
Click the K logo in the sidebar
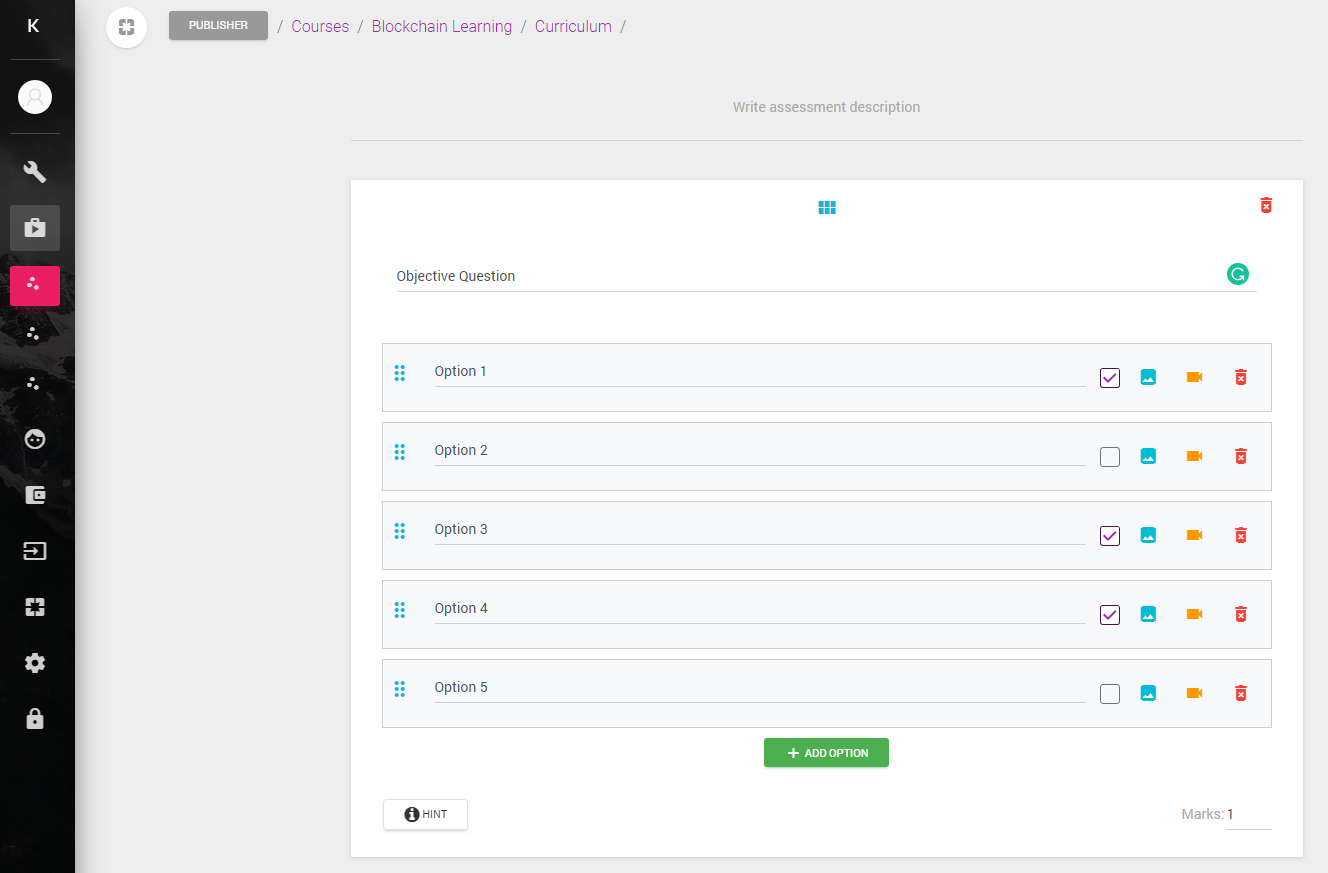click(33, 26)
